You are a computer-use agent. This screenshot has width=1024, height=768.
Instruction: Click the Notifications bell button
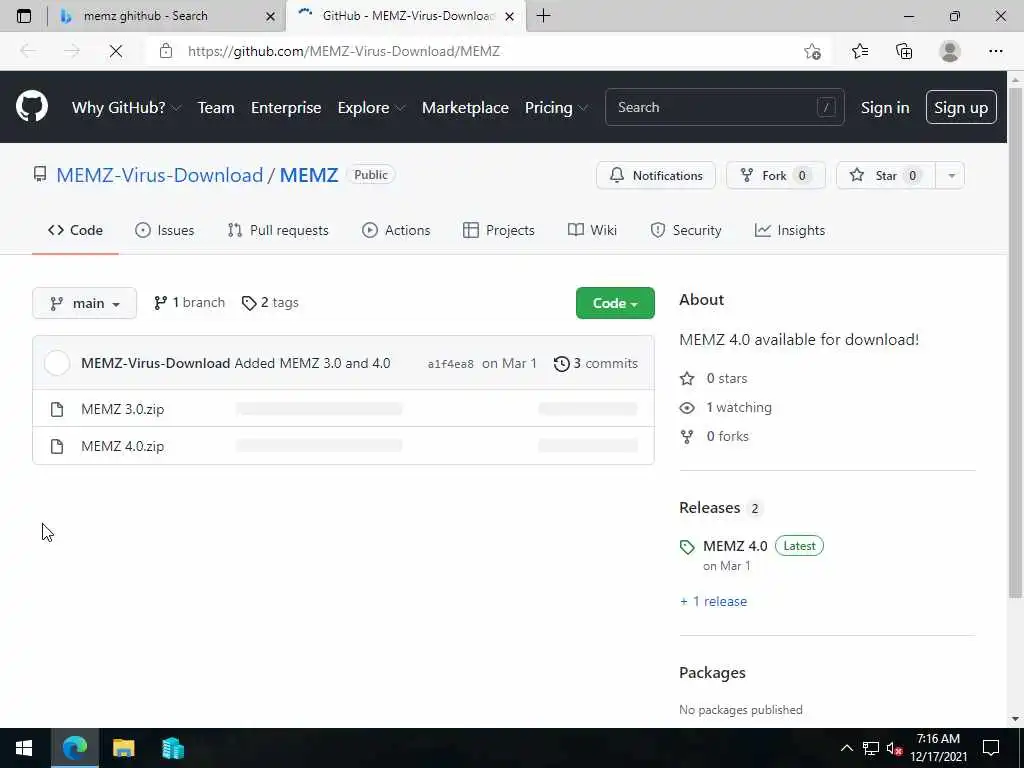click(x=656, y=175)
